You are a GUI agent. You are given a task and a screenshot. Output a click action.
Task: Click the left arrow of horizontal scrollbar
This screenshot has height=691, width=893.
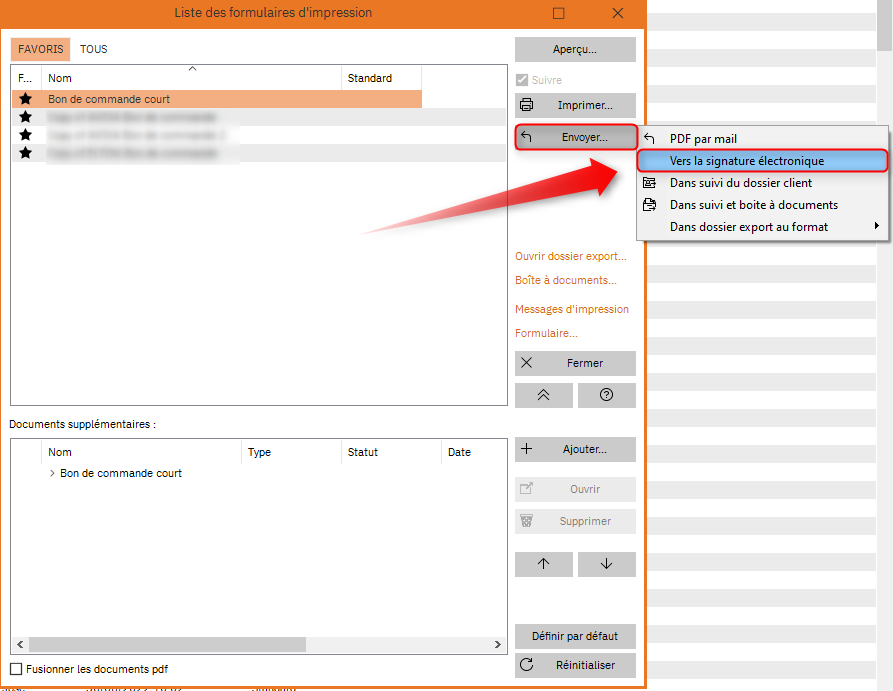(x=20, y=644)
